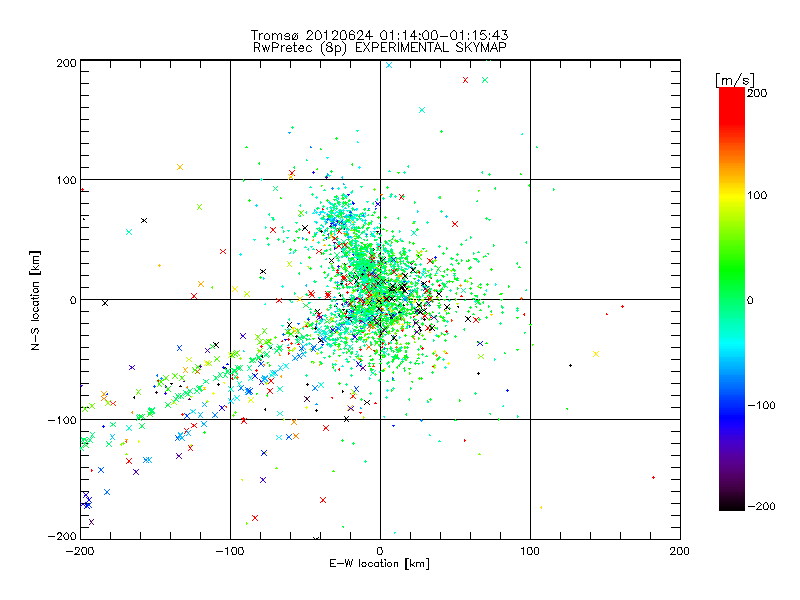Click the x-axis tick label "100"
800x600 pixels.
coord(530,551)
